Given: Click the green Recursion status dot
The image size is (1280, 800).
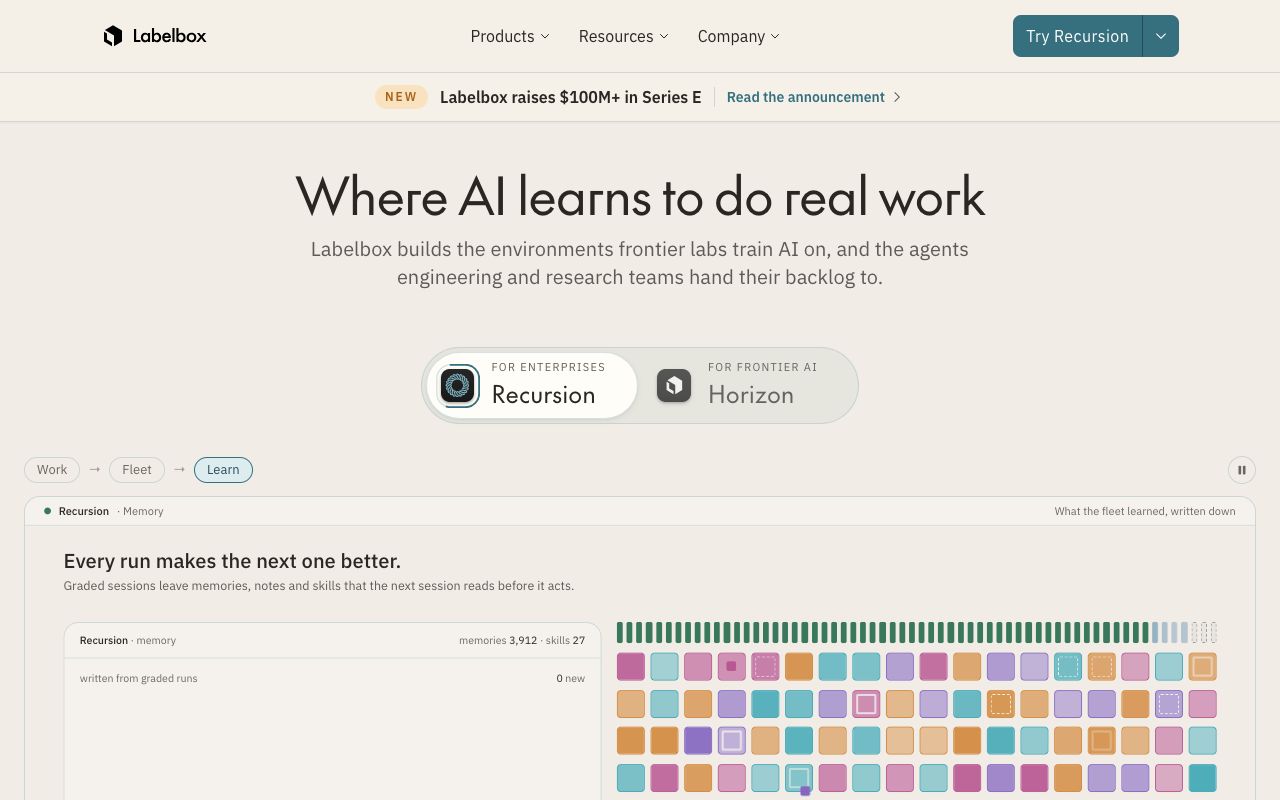Looking at the screenshot, I should [47, 511].
